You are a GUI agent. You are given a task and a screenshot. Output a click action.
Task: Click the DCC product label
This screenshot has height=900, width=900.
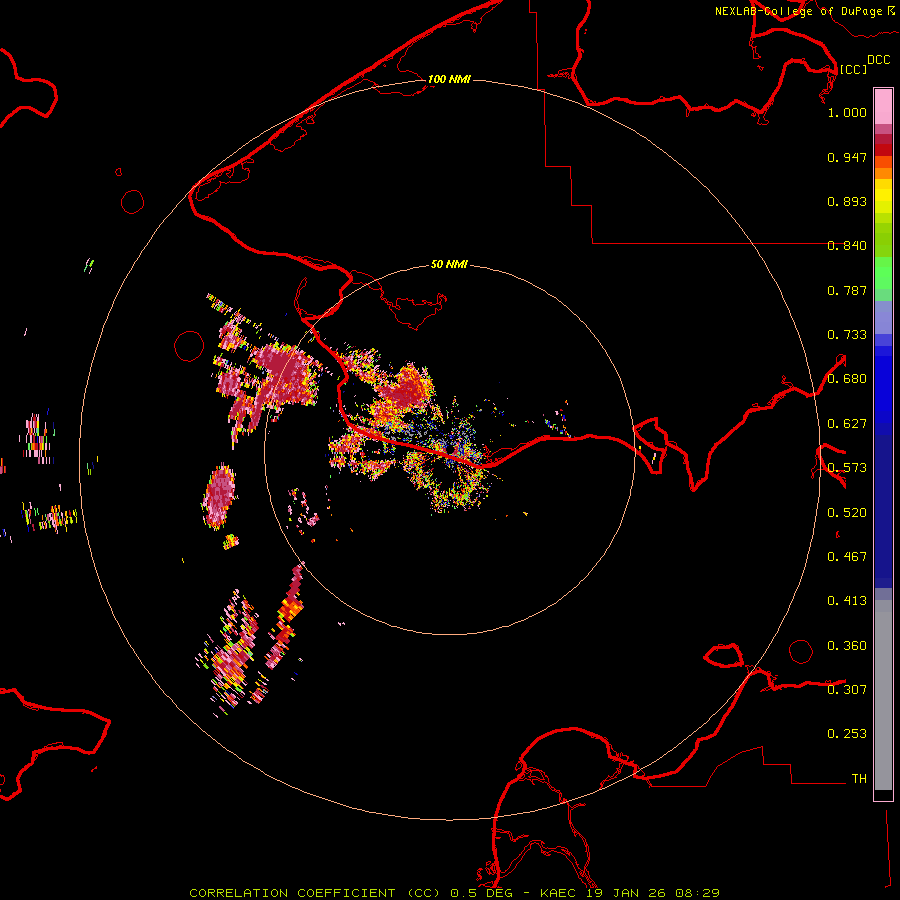[878, 60]
